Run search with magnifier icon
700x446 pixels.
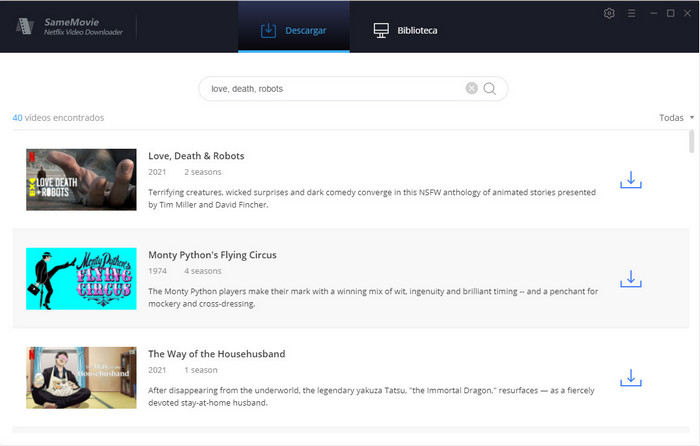click(x=490, y=88)
